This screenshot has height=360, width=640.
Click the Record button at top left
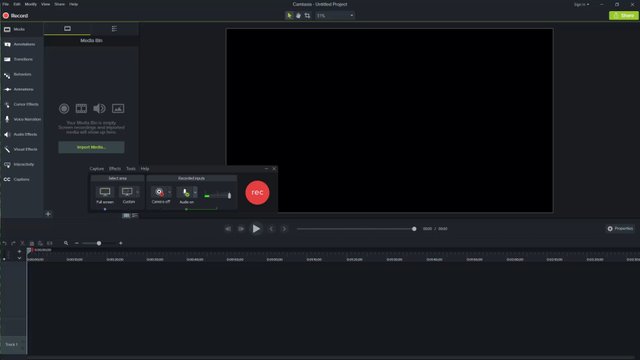[16, 16]
